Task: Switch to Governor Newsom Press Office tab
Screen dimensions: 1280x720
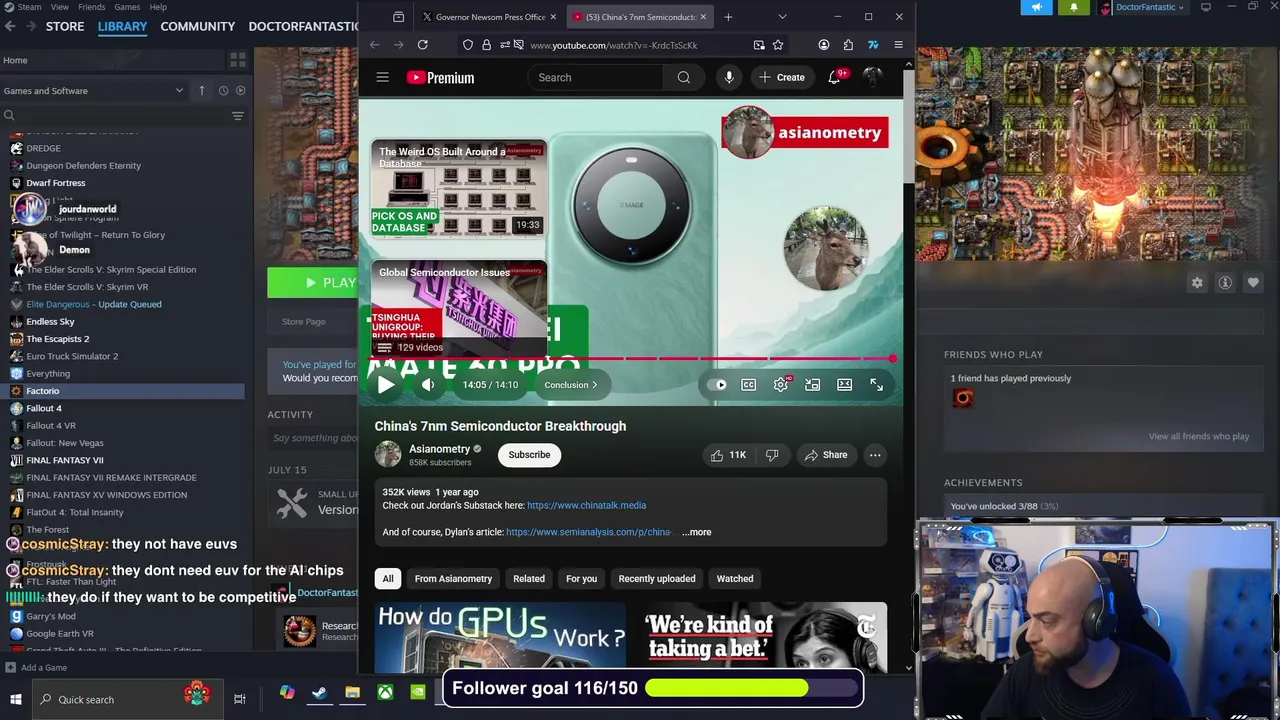Action: 487,17
